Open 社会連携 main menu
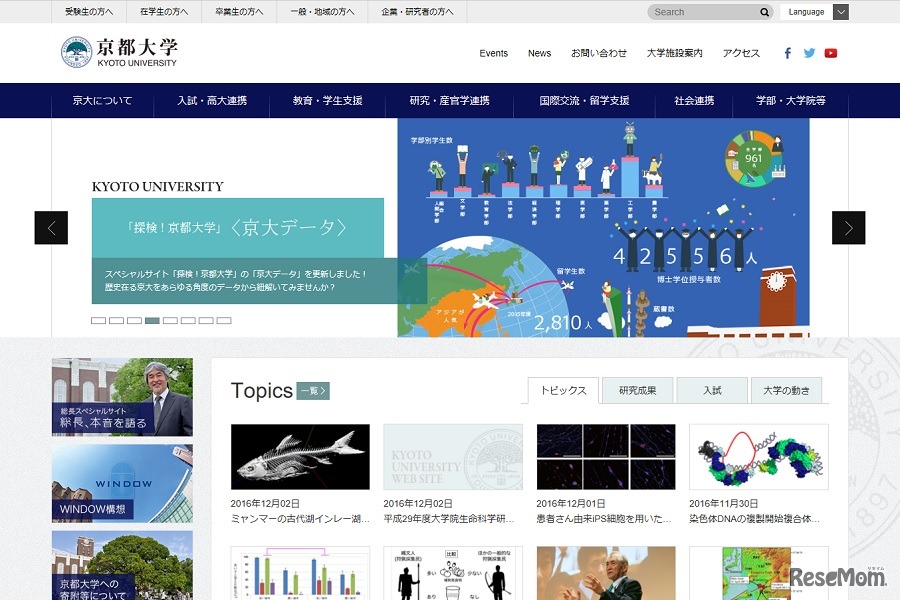The width and height of the screenshot is (900, 600). click(x=694, y=100)
